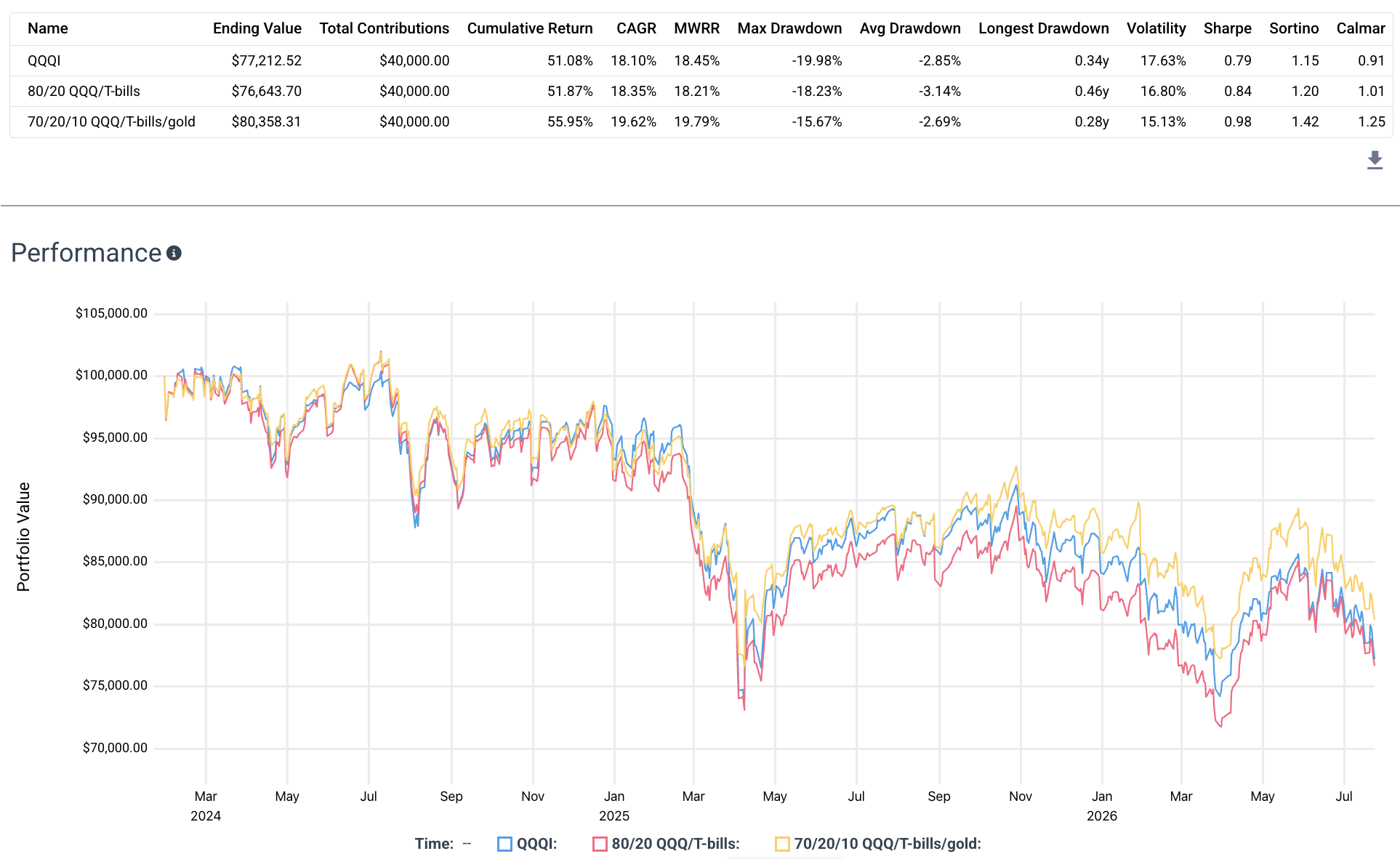Click the 17.63% volatility value
The width and height of the screenshot is (1400, 859).
1163,60
